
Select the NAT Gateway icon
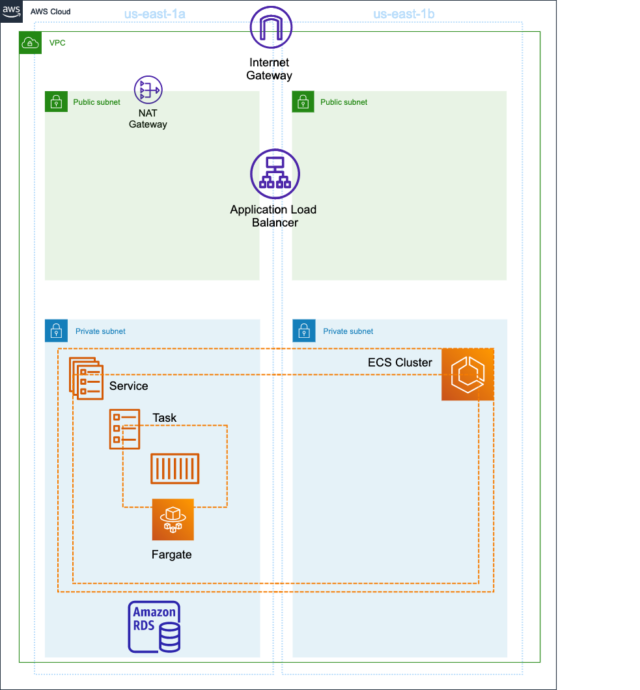click(148, 90)
